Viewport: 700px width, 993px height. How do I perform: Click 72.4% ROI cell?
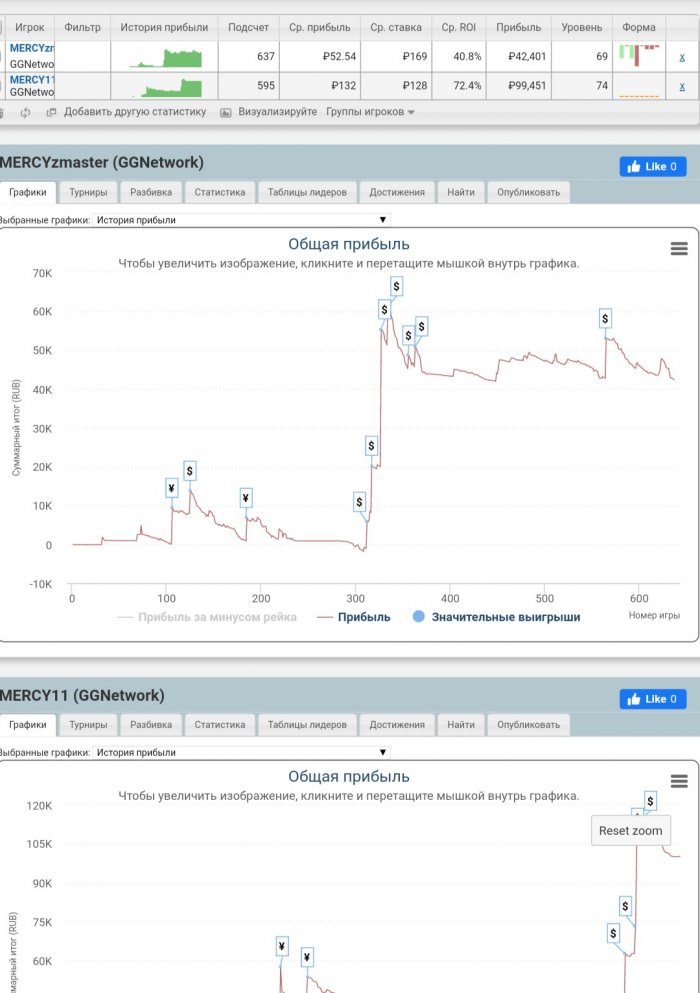[x=459, y=85]
